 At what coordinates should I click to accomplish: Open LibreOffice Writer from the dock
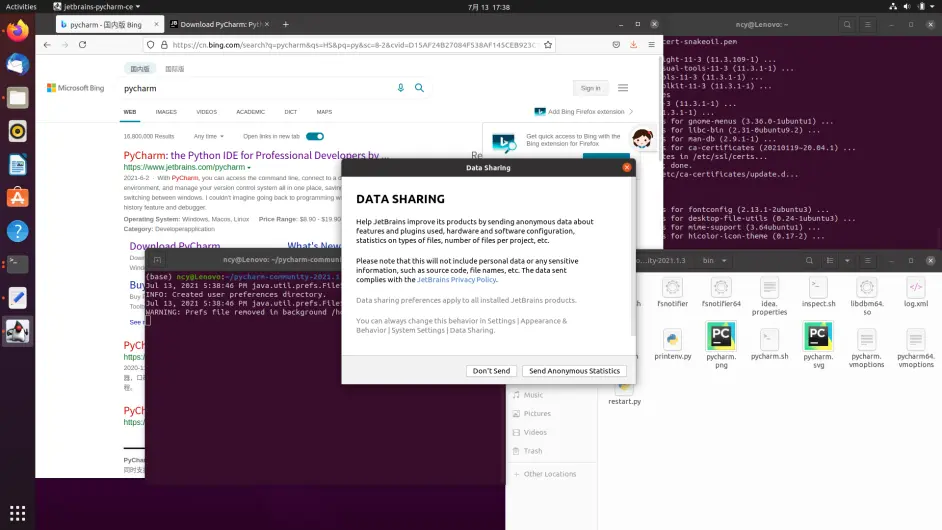[x=17, y=164]
